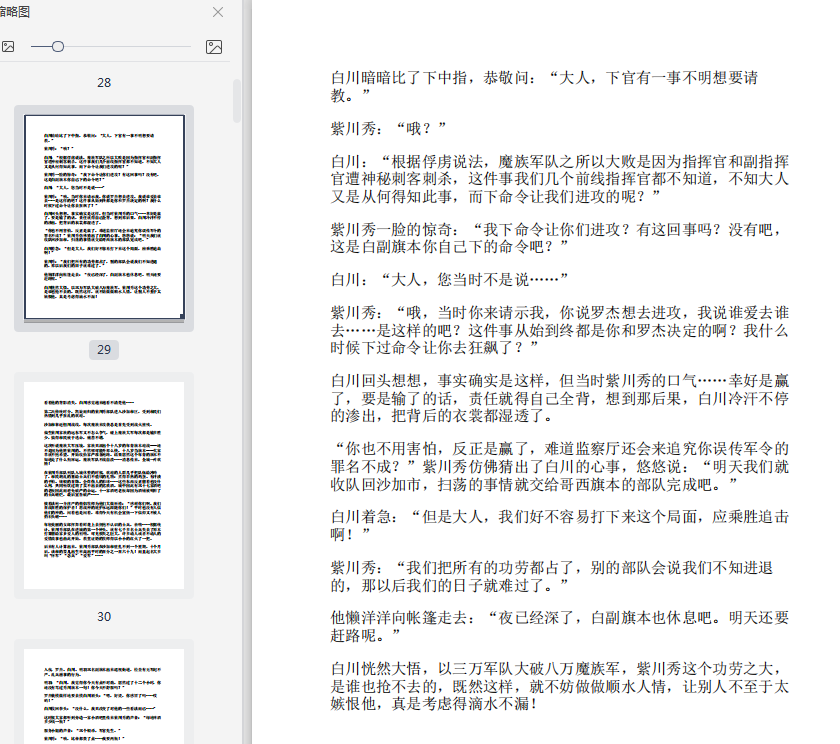Click the small-thumbnail image icon

8,47
